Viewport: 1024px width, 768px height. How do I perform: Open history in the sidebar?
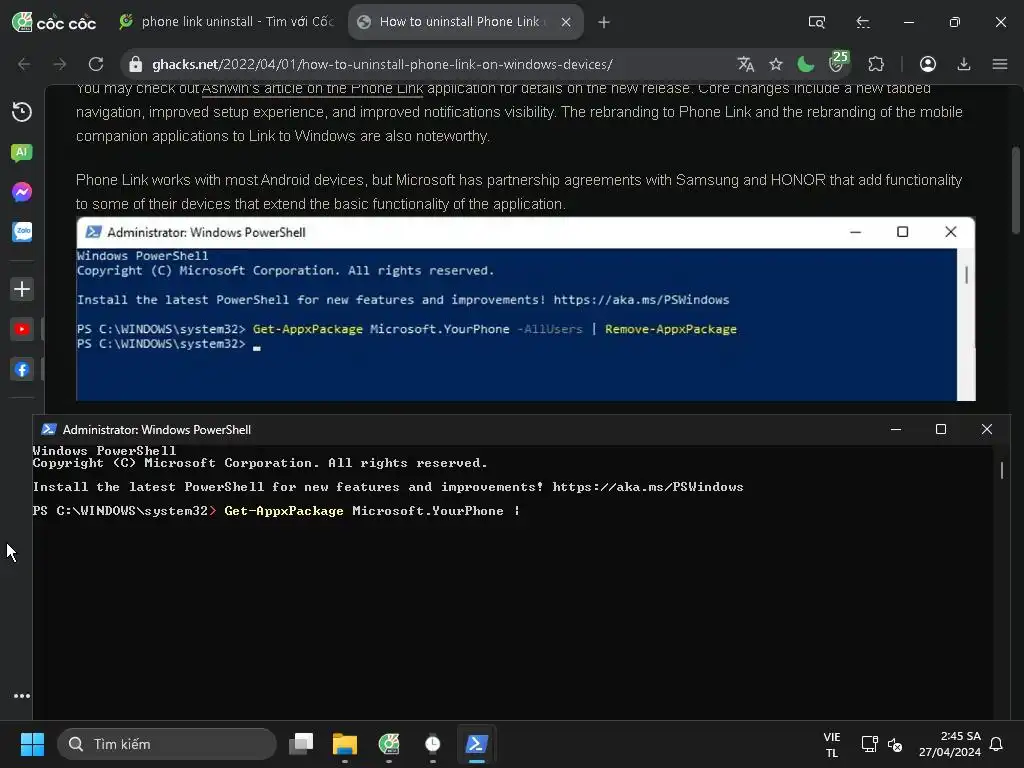pyautogui.click(x=22, y=112)
